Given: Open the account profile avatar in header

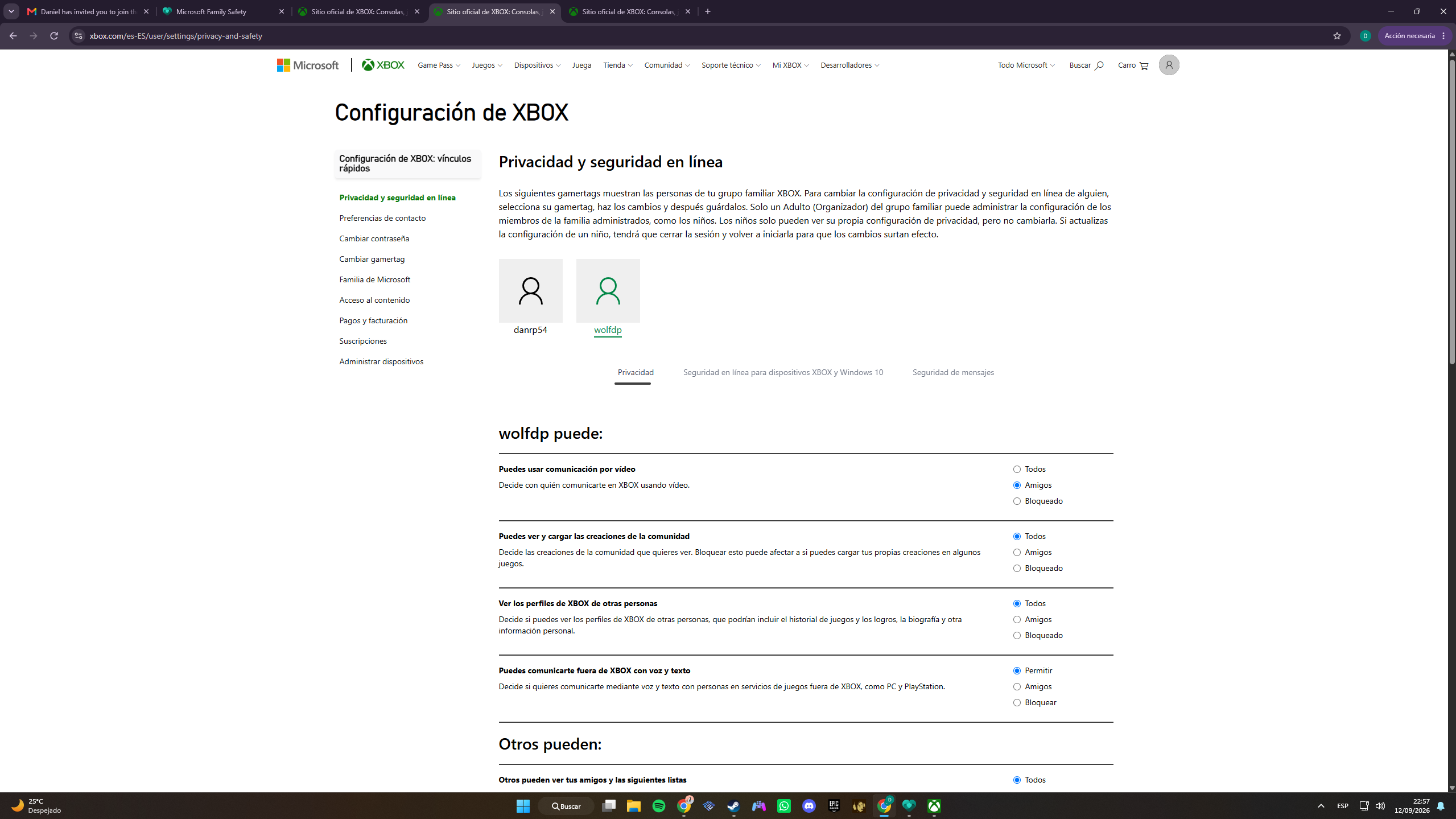Looking at the screenshot, I should [x=1169, y=65].
